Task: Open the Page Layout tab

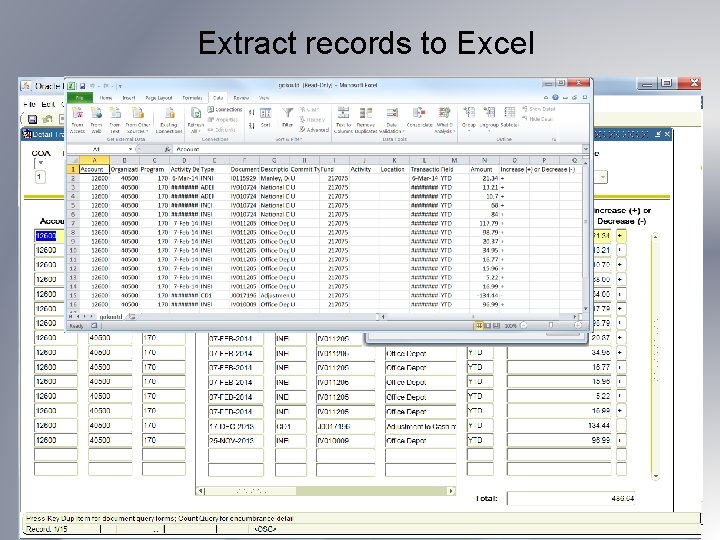Action: [x=158, y=98]
